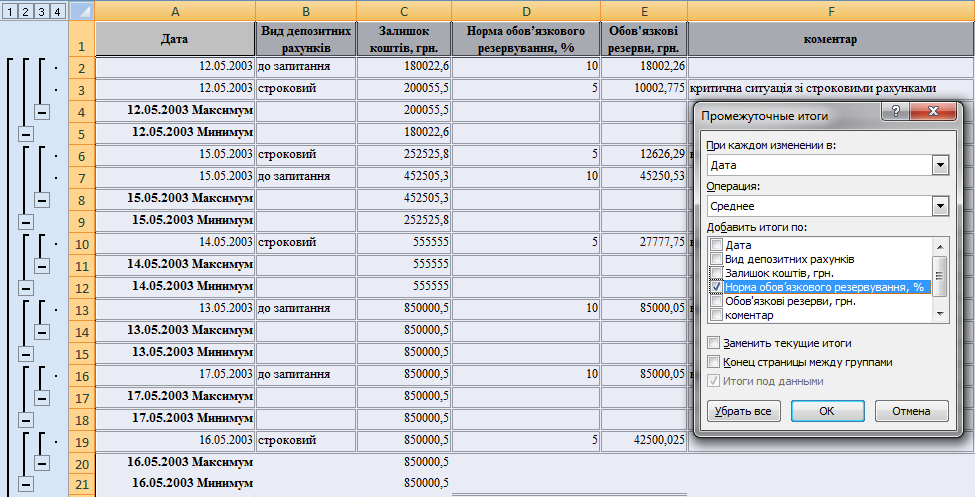975x497 pixels.
Task: Cancel dialog with 'Отмена' button
Action: (x=911, y=411)
